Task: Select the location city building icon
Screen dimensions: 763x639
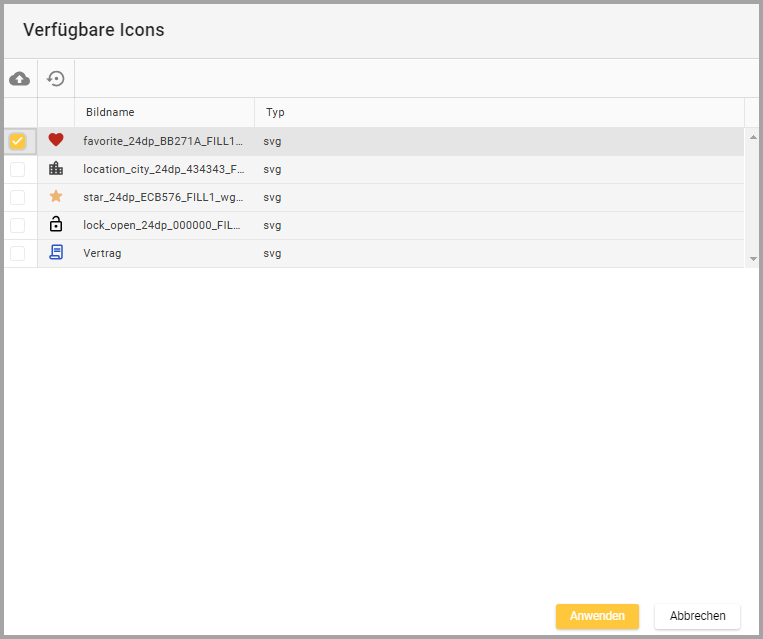Action: click(56, 169)
